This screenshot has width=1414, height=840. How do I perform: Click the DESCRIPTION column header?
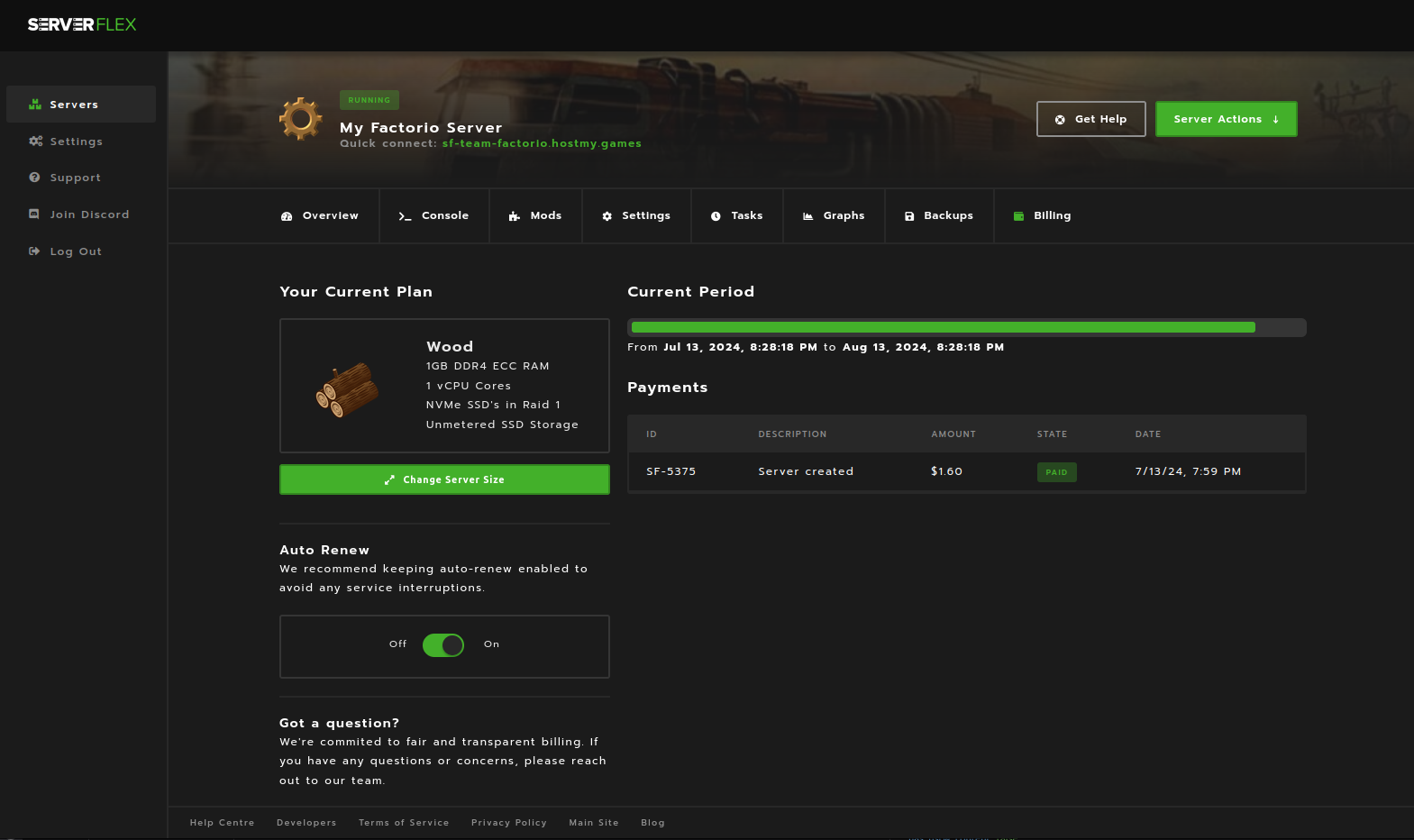click(x=792, y=434)
